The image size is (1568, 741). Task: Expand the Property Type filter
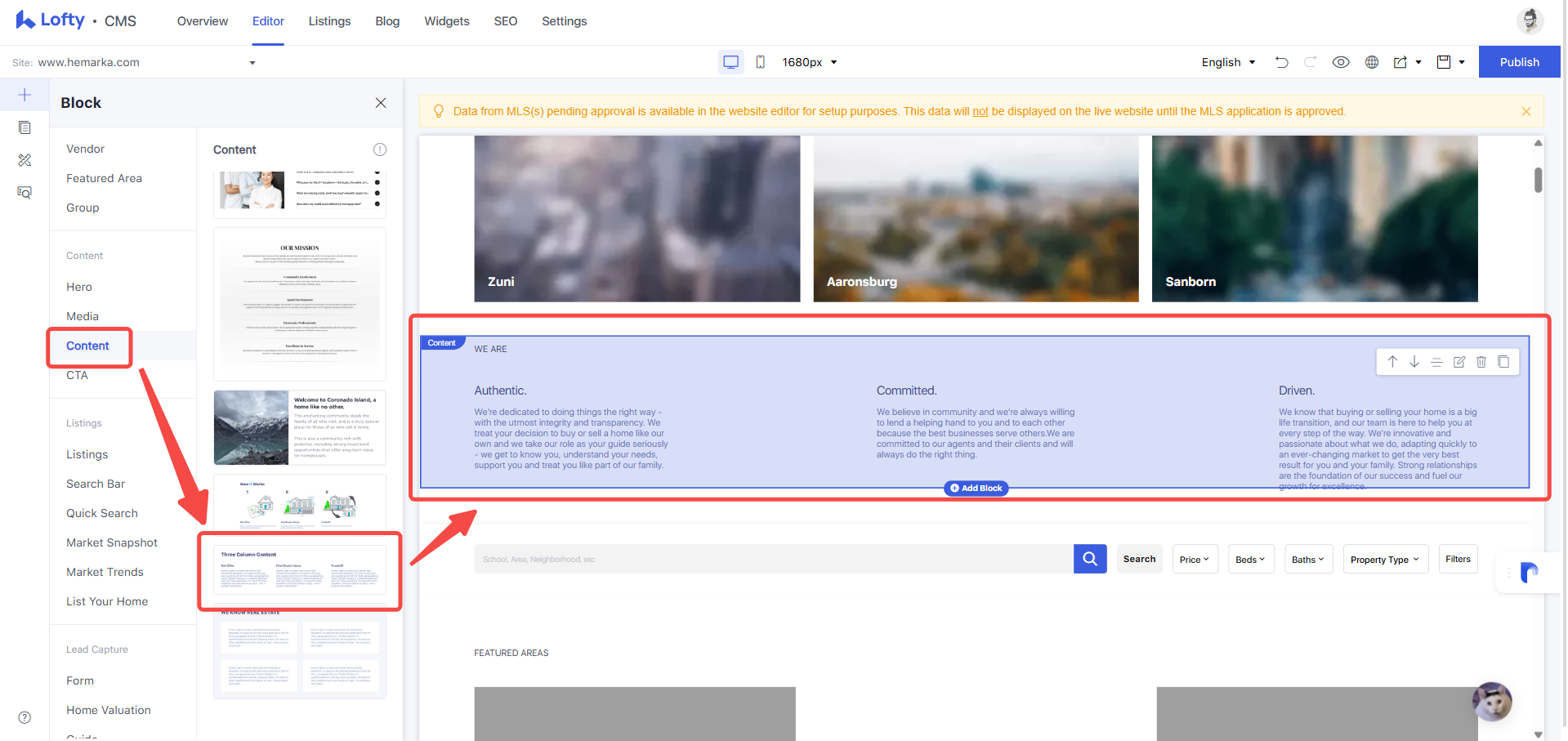pos(1386,559)
